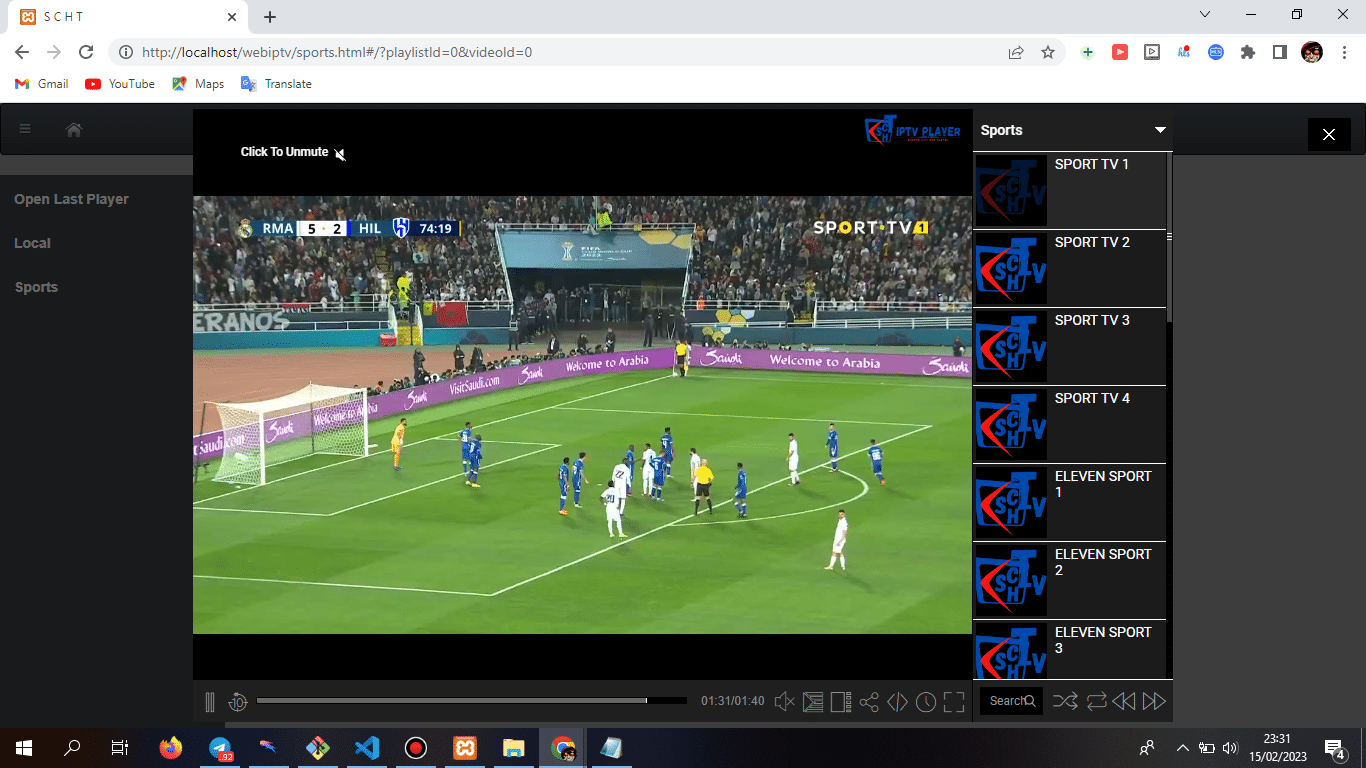Screen dimensions: 1366x768
Task: Click the clock playback-rate icon
Action: (x=926, y=702)
